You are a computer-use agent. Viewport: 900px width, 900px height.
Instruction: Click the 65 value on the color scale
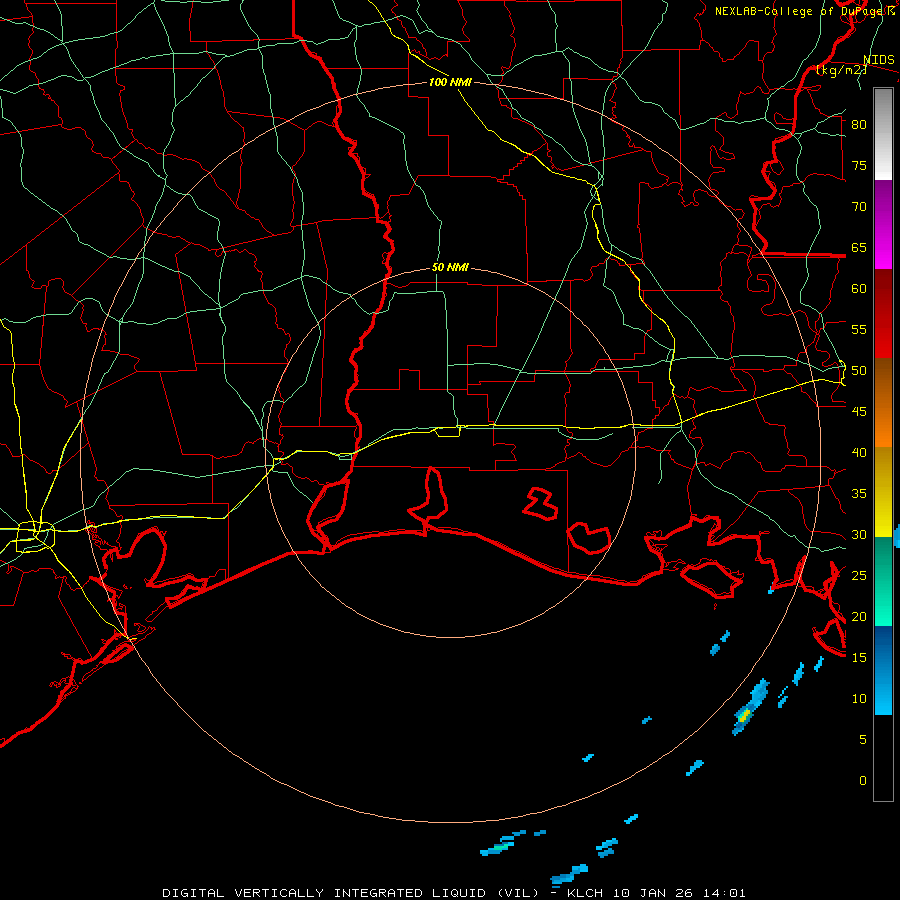(x=859, y=247)
